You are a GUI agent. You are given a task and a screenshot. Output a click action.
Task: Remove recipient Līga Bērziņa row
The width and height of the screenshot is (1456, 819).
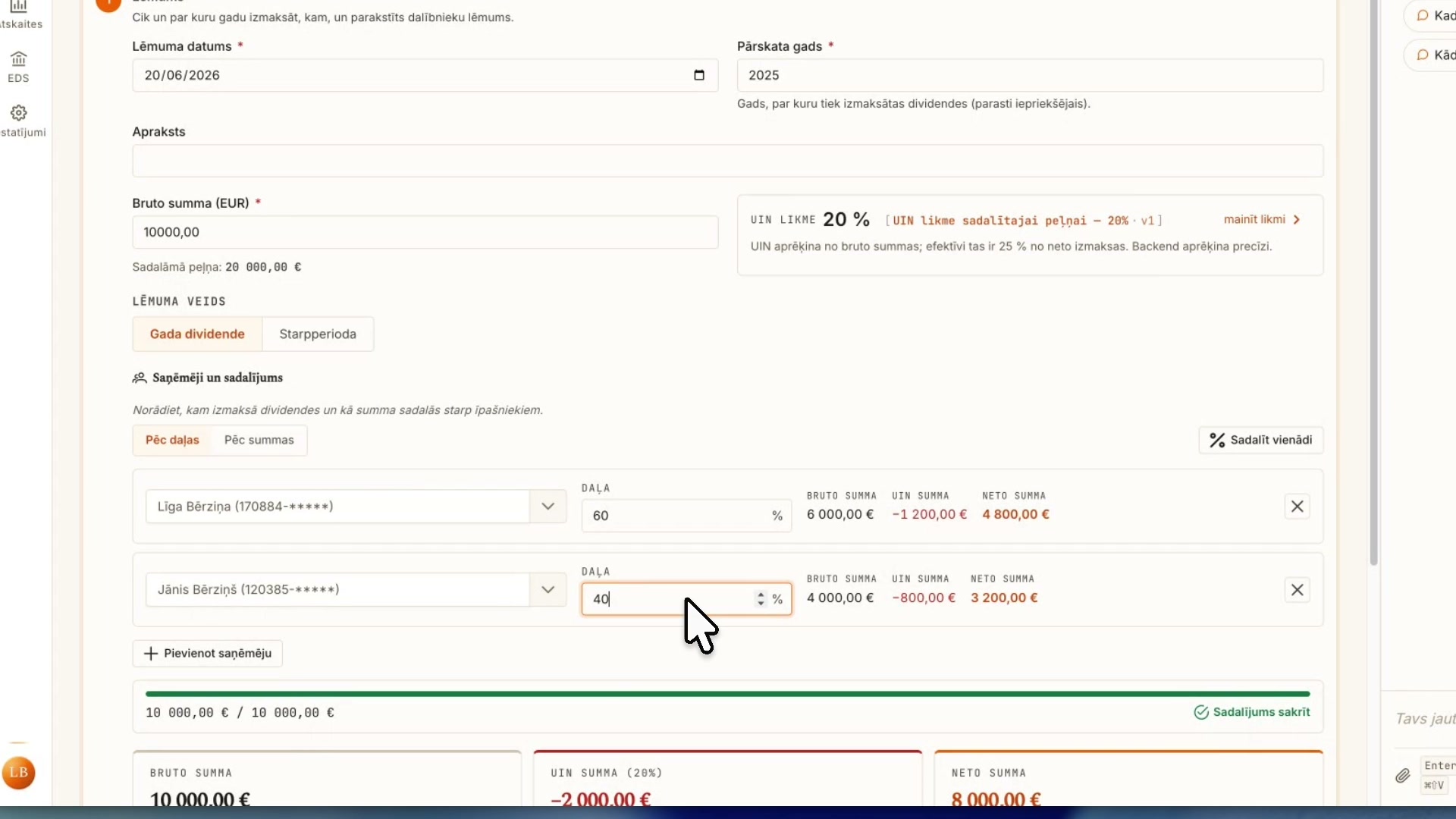point(1298,507)
